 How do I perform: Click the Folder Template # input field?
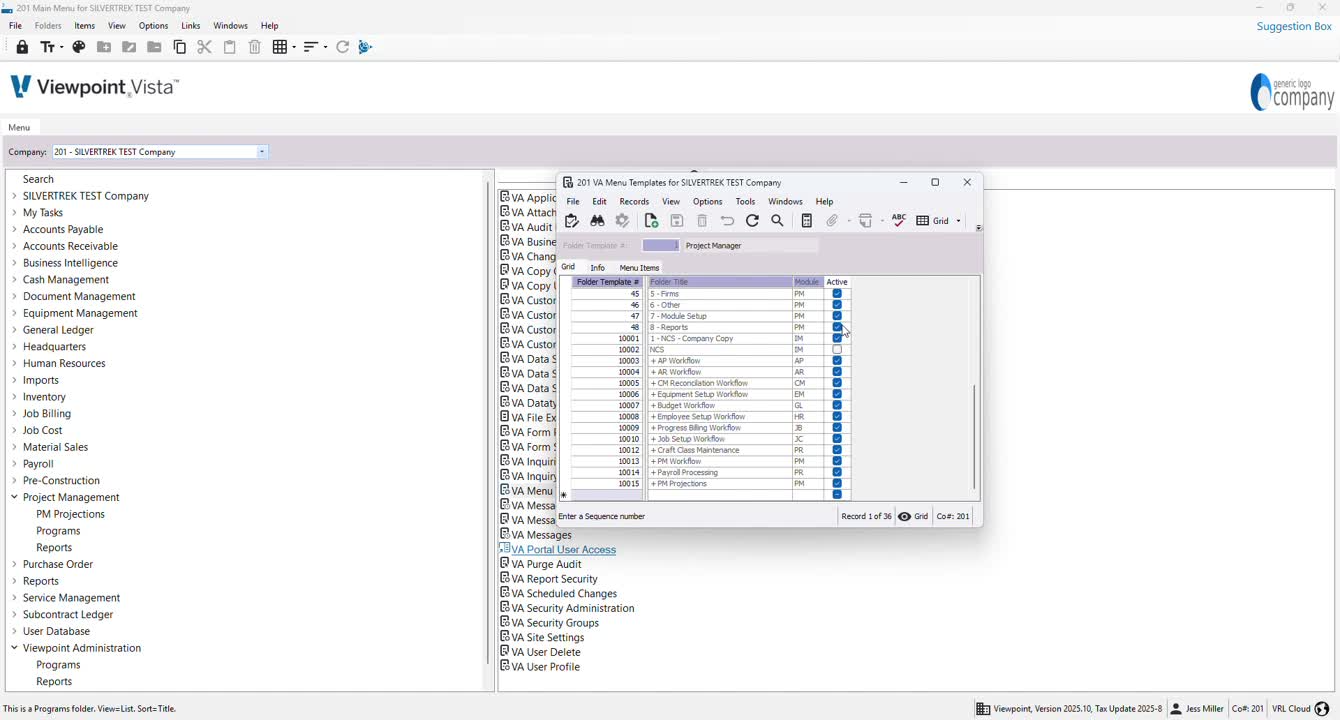(660, 246)
